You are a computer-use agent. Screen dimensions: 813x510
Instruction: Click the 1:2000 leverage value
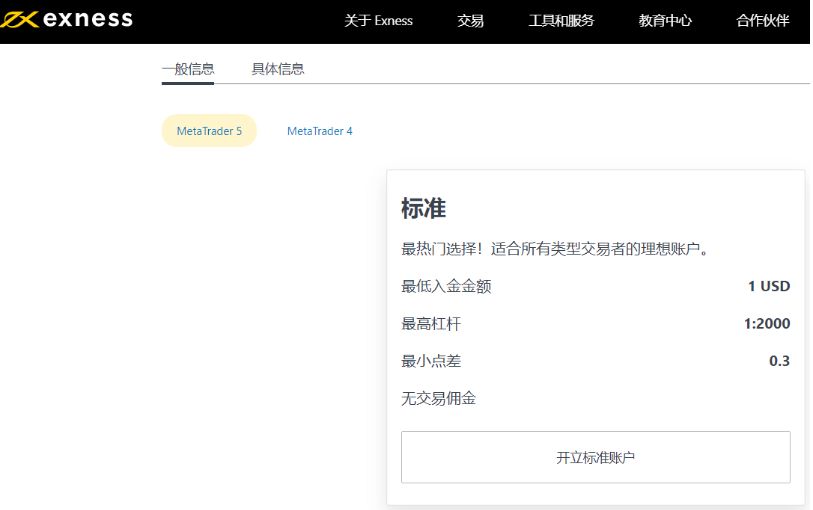(x=767, y=323)
